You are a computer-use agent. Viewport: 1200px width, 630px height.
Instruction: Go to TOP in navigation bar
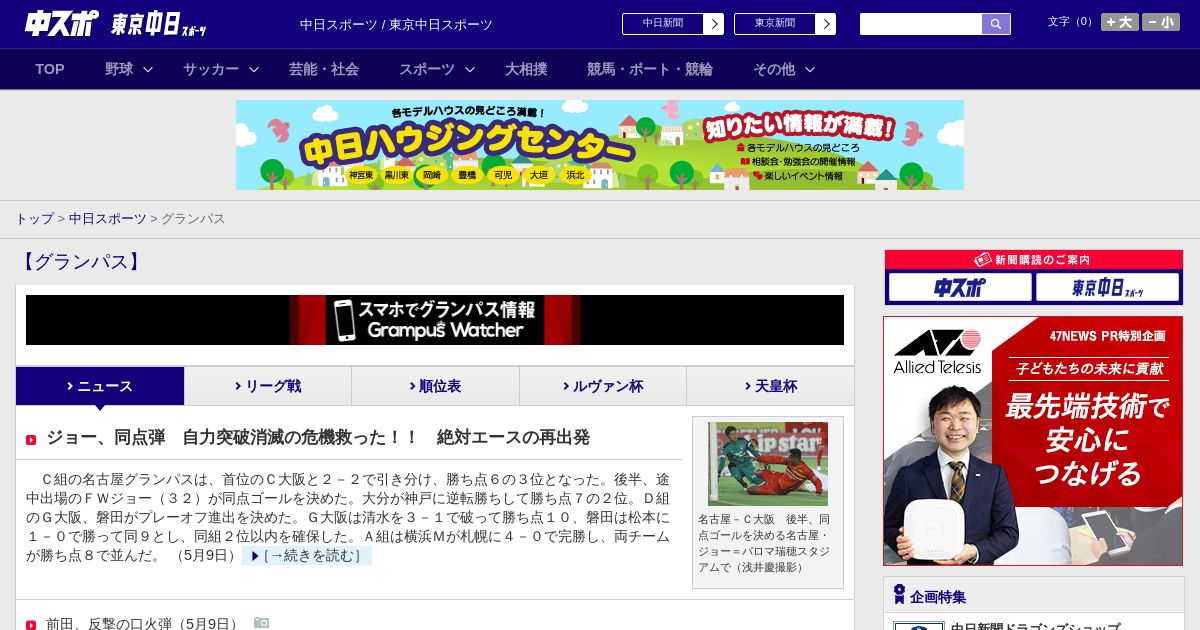tap(50, 69)
